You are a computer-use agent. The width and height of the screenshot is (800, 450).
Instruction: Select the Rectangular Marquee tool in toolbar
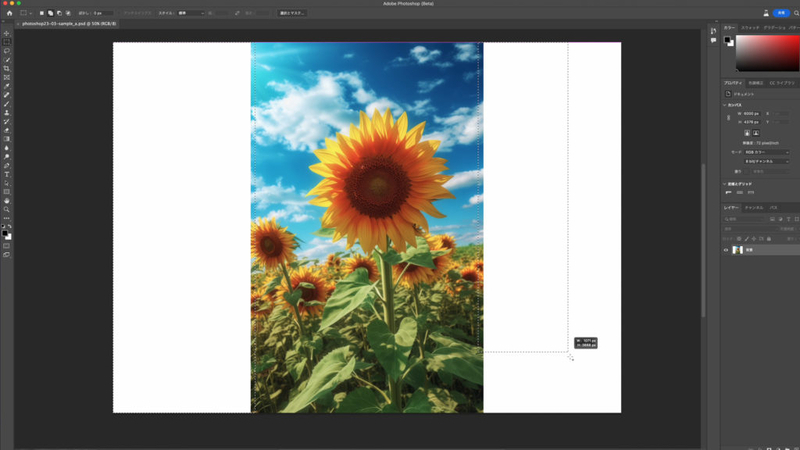pyautogui.click(x=7, y=42)
